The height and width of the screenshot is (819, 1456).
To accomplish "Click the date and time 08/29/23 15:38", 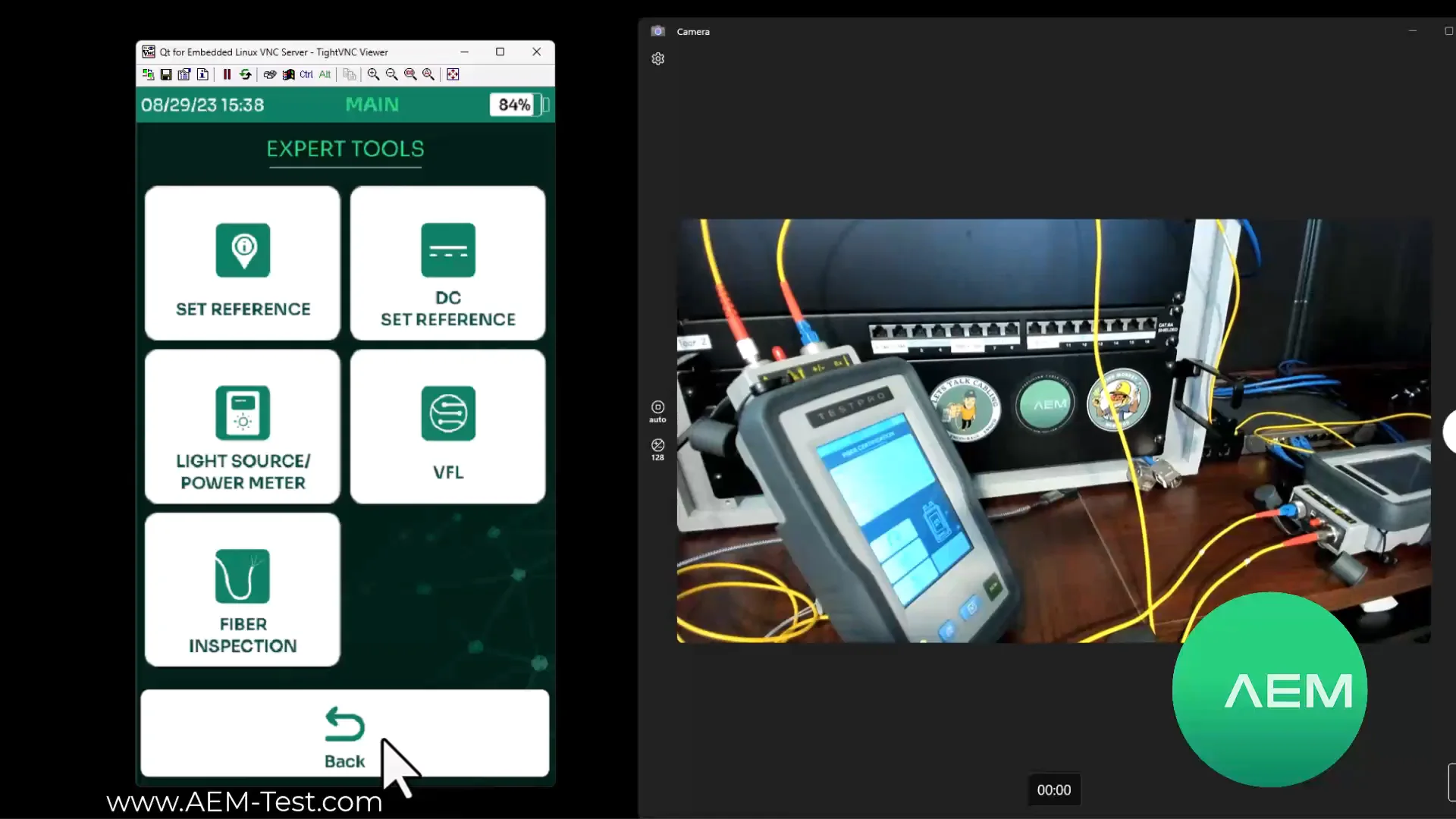I will tap(202, 105).
